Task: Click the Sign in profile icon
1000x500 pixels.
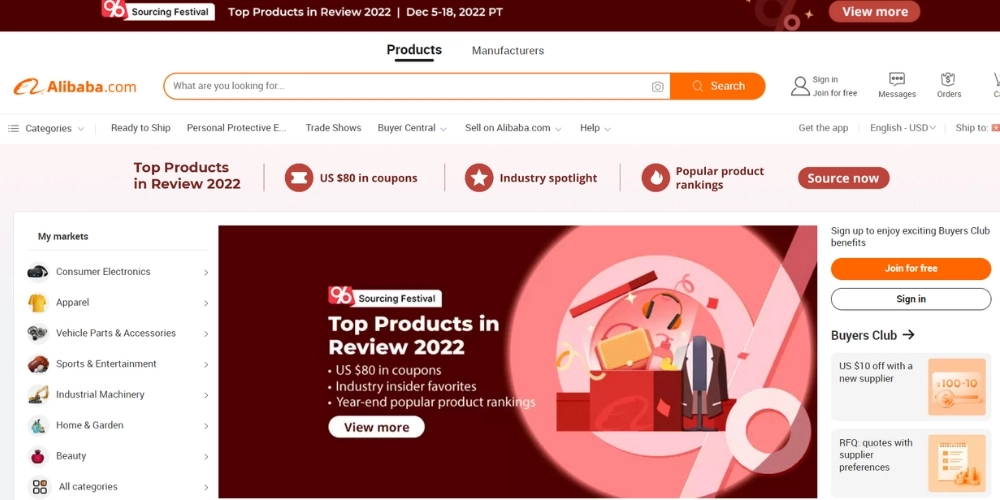Action: 800,86
